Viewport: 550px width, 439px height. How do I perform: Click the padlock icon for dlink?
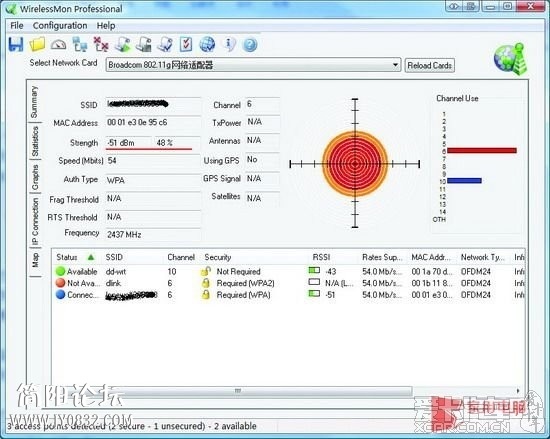click(x=206, y=283)
